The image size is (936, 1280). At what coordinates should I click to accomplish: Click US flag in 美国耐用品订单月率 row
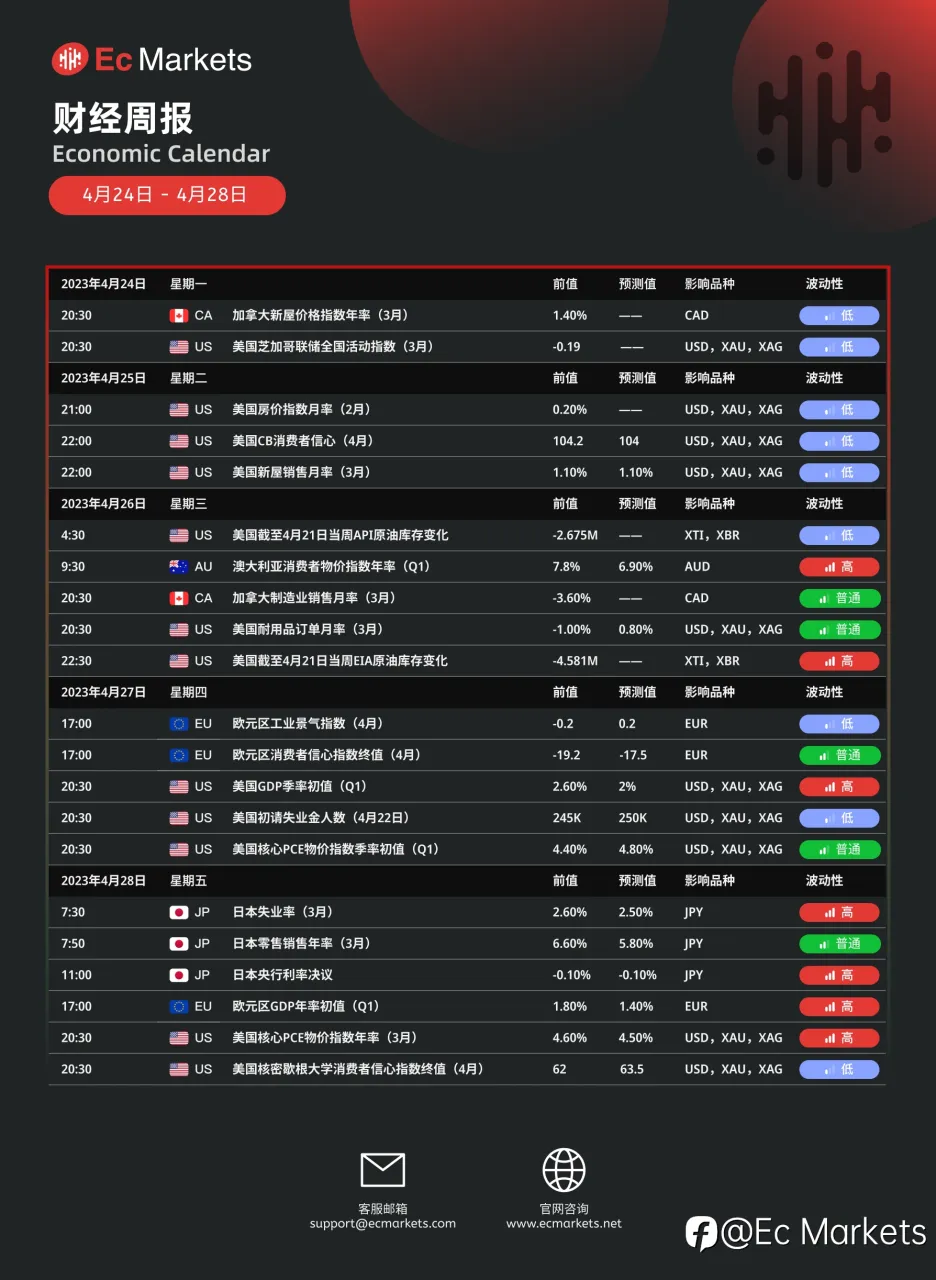[179, 629]
